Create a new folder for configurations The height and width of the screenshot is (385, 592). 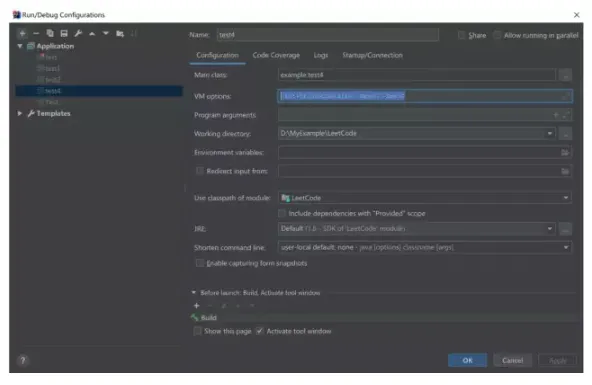pyautogui.click(x=120, y=34)
